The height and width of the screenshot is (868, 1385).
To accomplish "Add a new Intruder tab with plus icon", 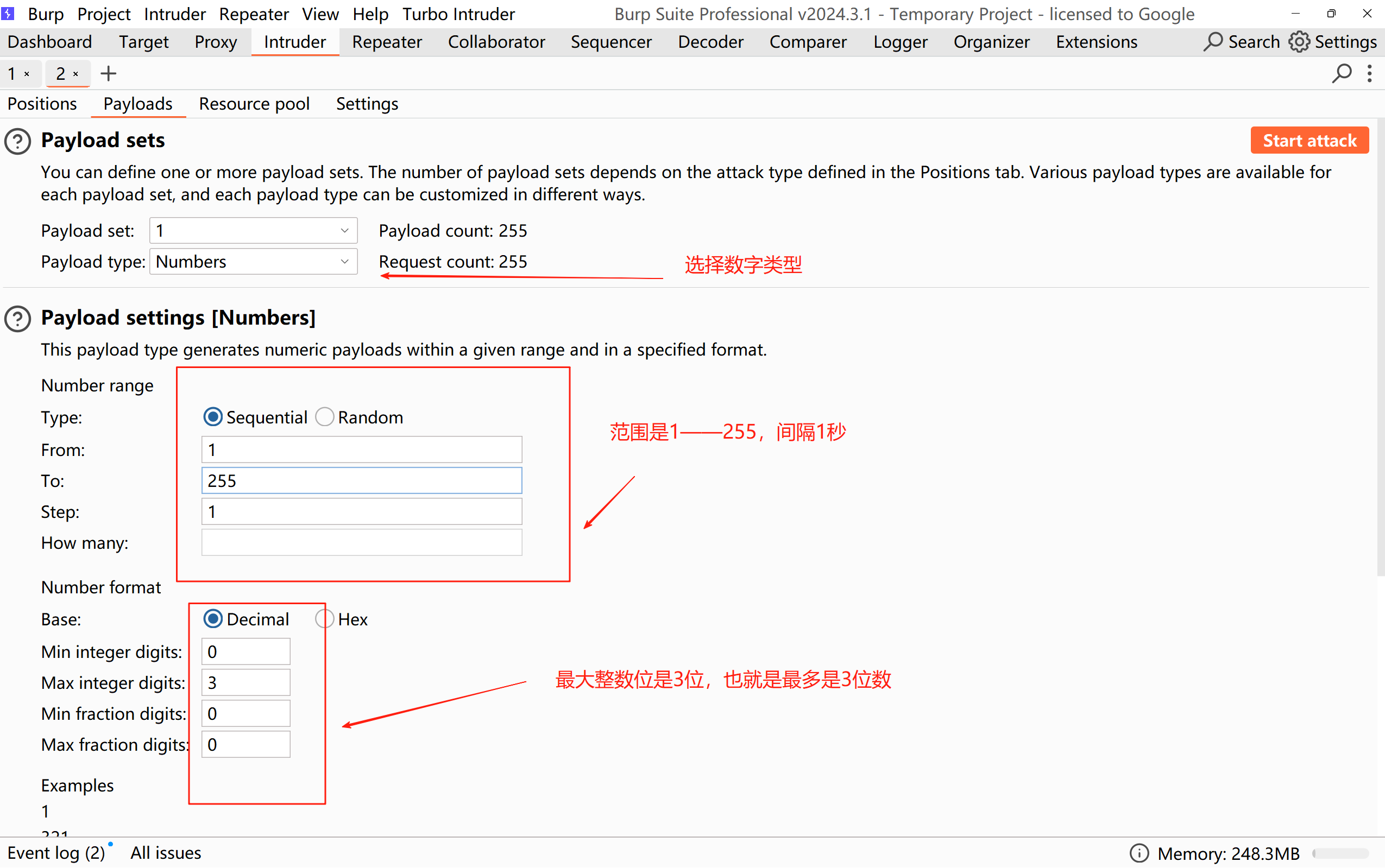I will tap(108, 73).
